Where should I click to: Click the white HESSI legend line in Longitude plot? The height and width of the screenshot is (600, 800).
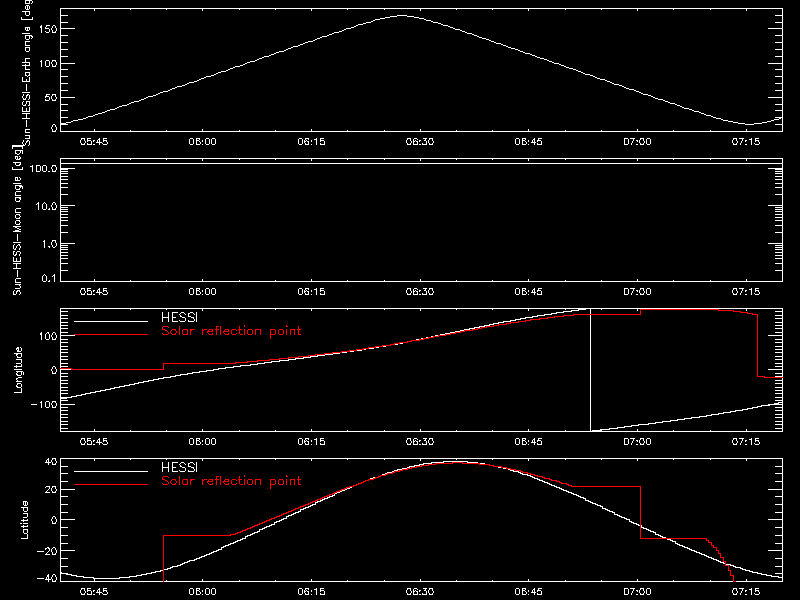click(x=111, y=321)
